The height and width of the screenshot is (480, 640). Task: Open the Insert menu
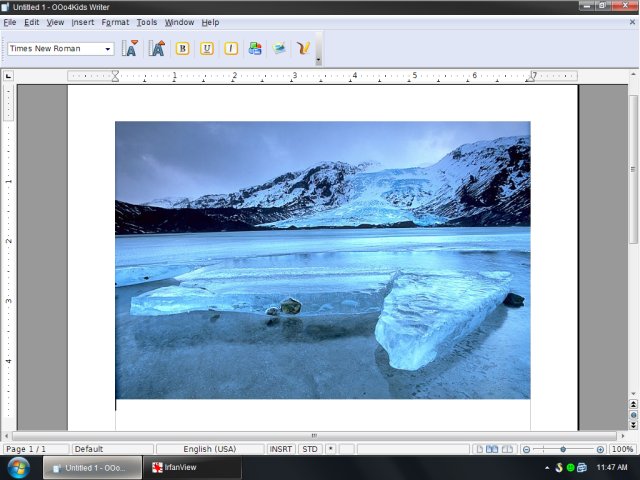(82, 22)
